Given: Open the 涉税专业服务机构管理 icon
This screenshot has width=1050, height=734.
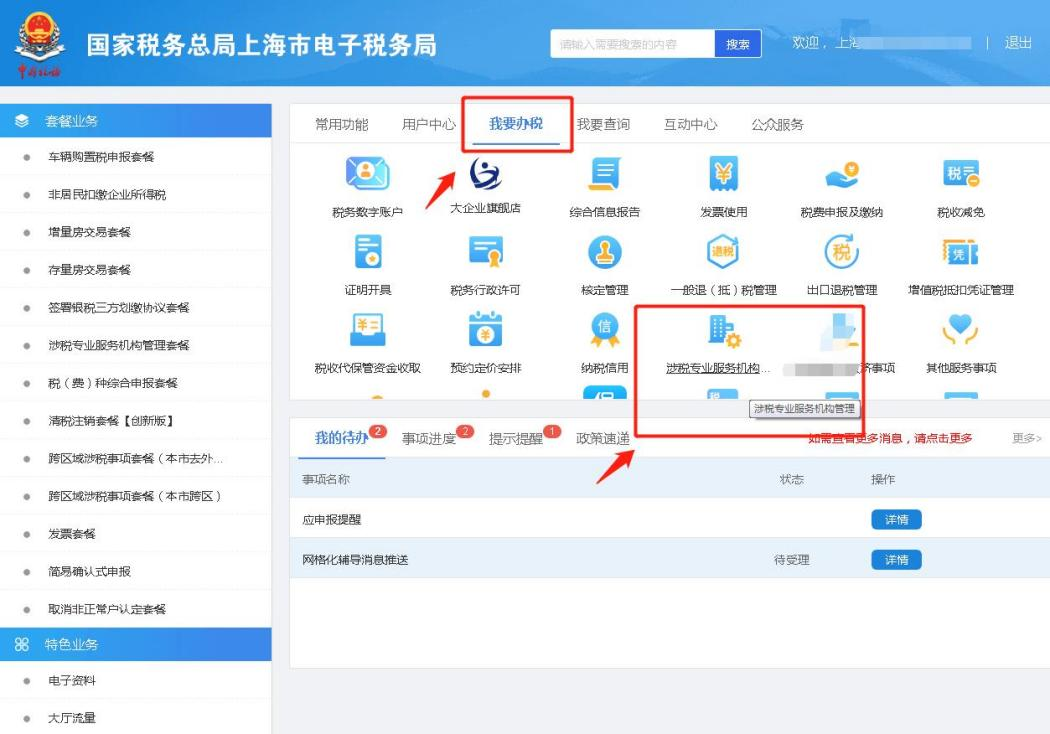Looking at the screenshot, I should pos(723,330).
